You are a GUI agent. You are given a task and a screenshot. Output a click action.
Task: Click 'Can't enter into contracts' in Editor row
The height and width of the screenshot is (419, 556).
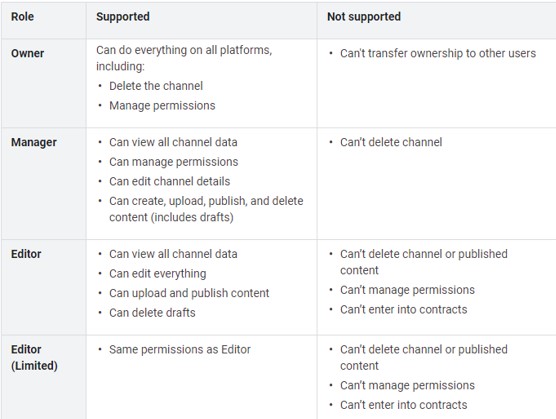coord(404,309)
